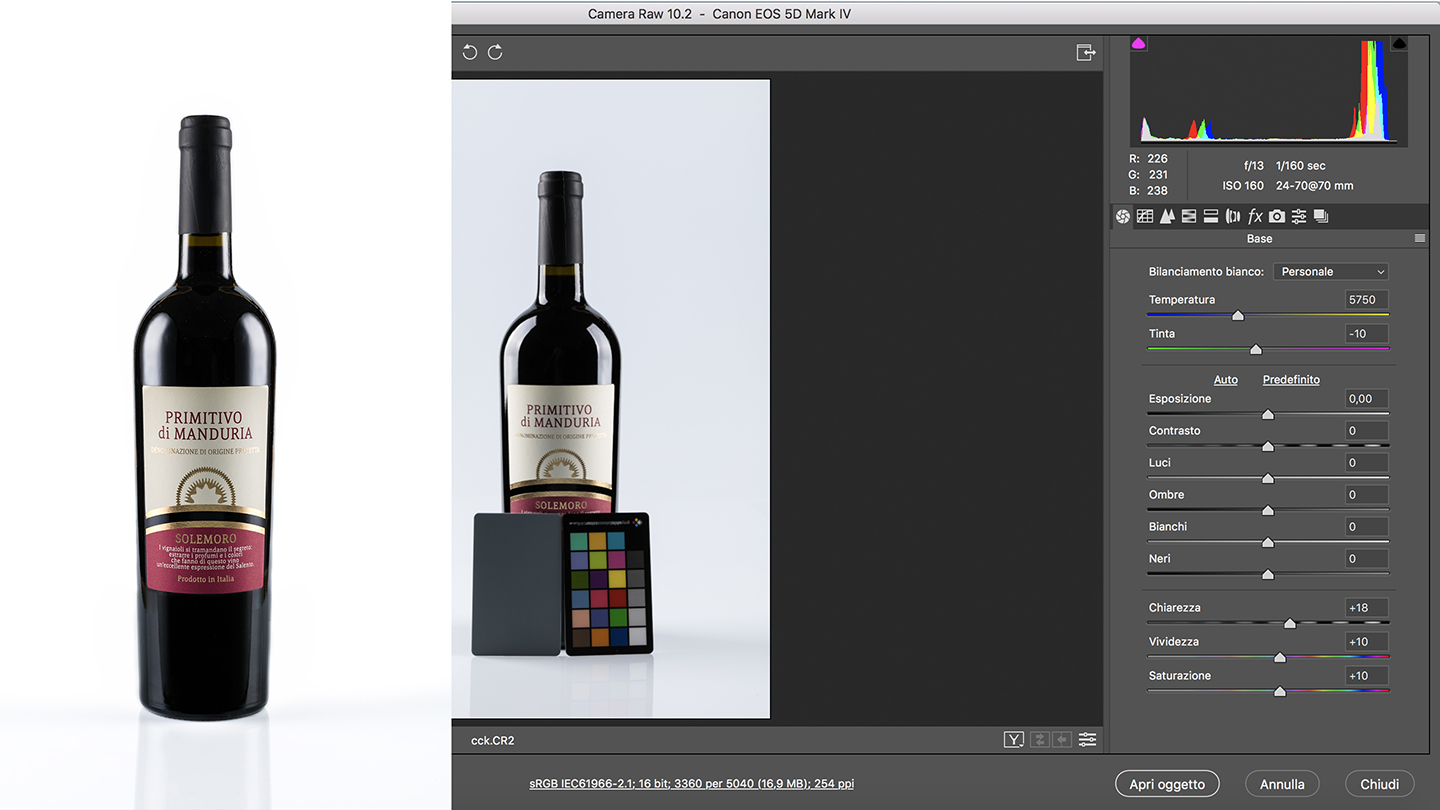
Task: Adjust the Bianchi slider handle
Action: (1268, 543)
